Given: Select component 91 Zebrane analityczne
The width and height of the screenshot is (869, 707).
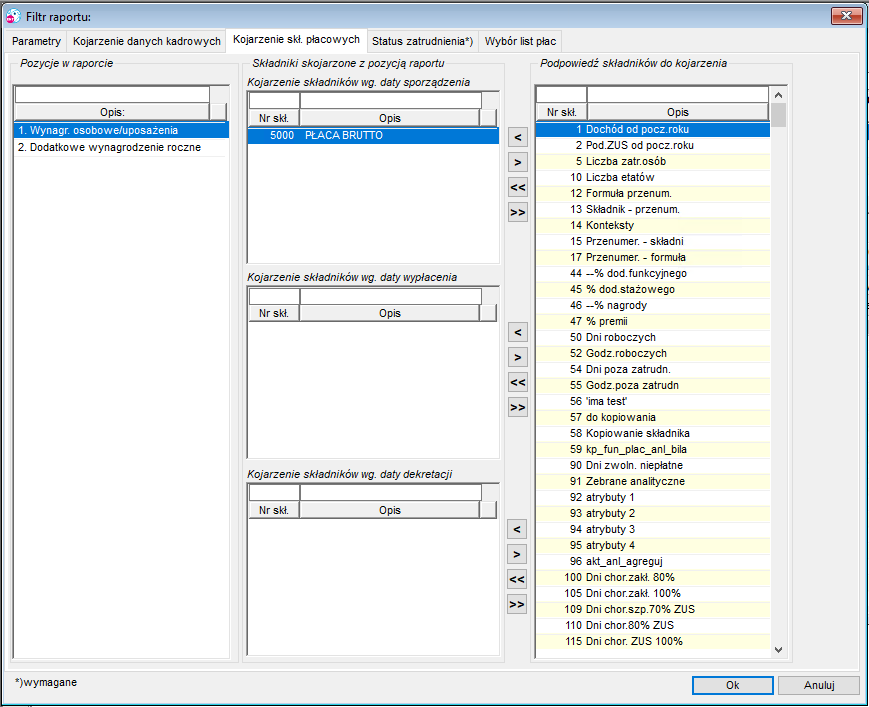Looking at the screenshot, I should 653,481.
